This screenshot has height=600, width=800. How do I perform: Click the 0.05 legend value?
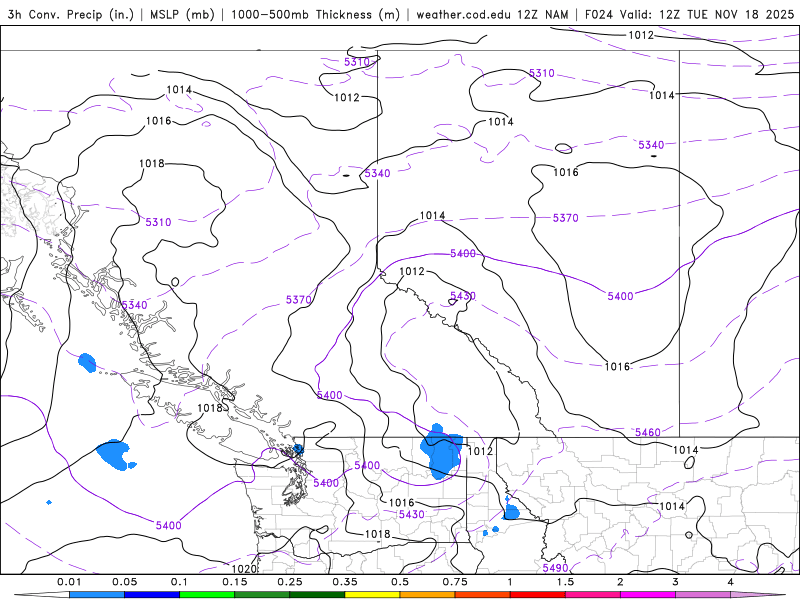point(124,582)
